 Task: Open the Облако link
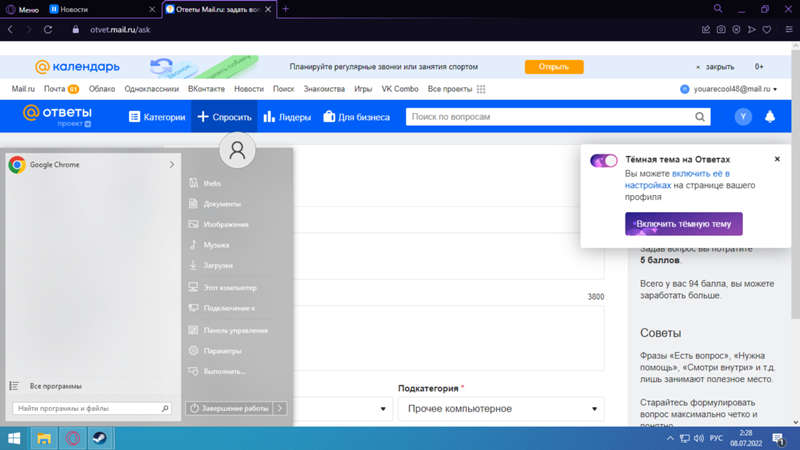102,89
